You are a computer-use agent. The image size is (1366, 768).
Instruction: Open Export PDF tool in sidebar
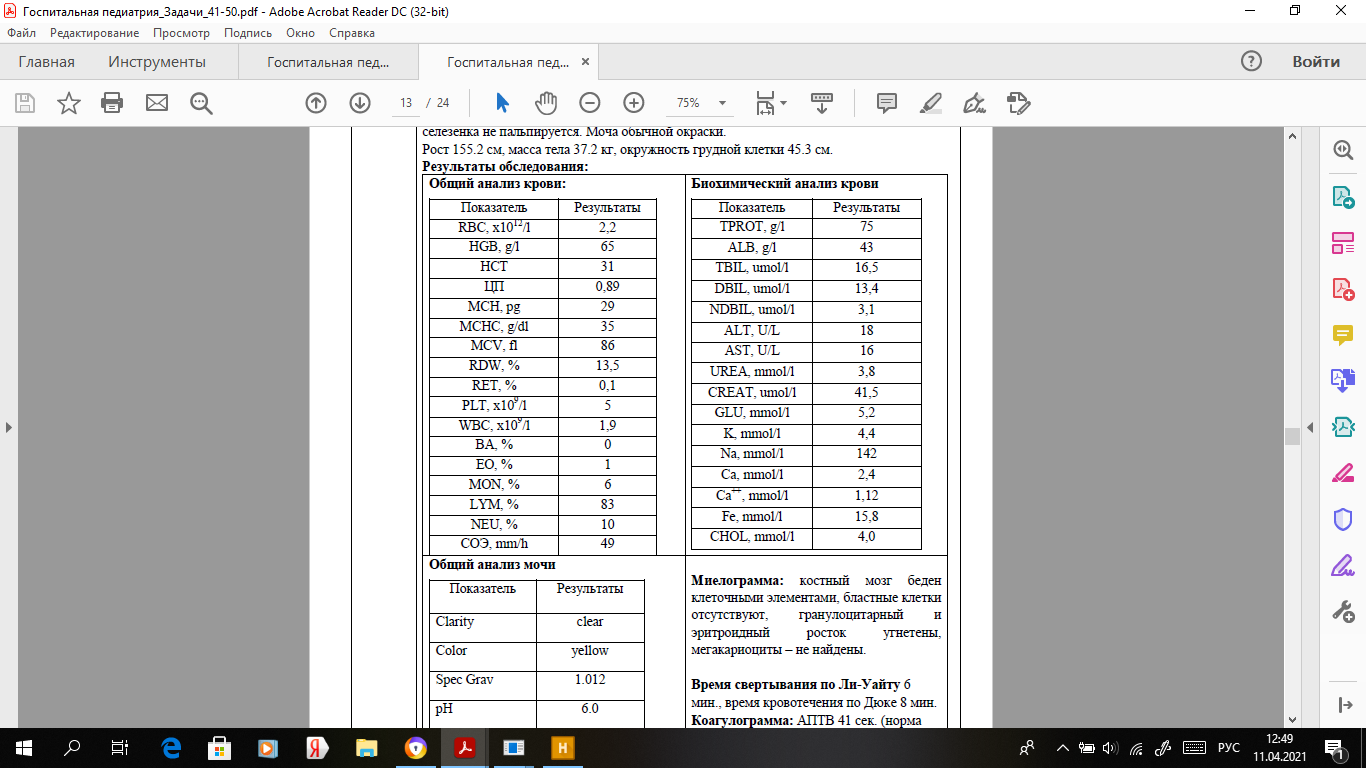[x=1342, y=196]
